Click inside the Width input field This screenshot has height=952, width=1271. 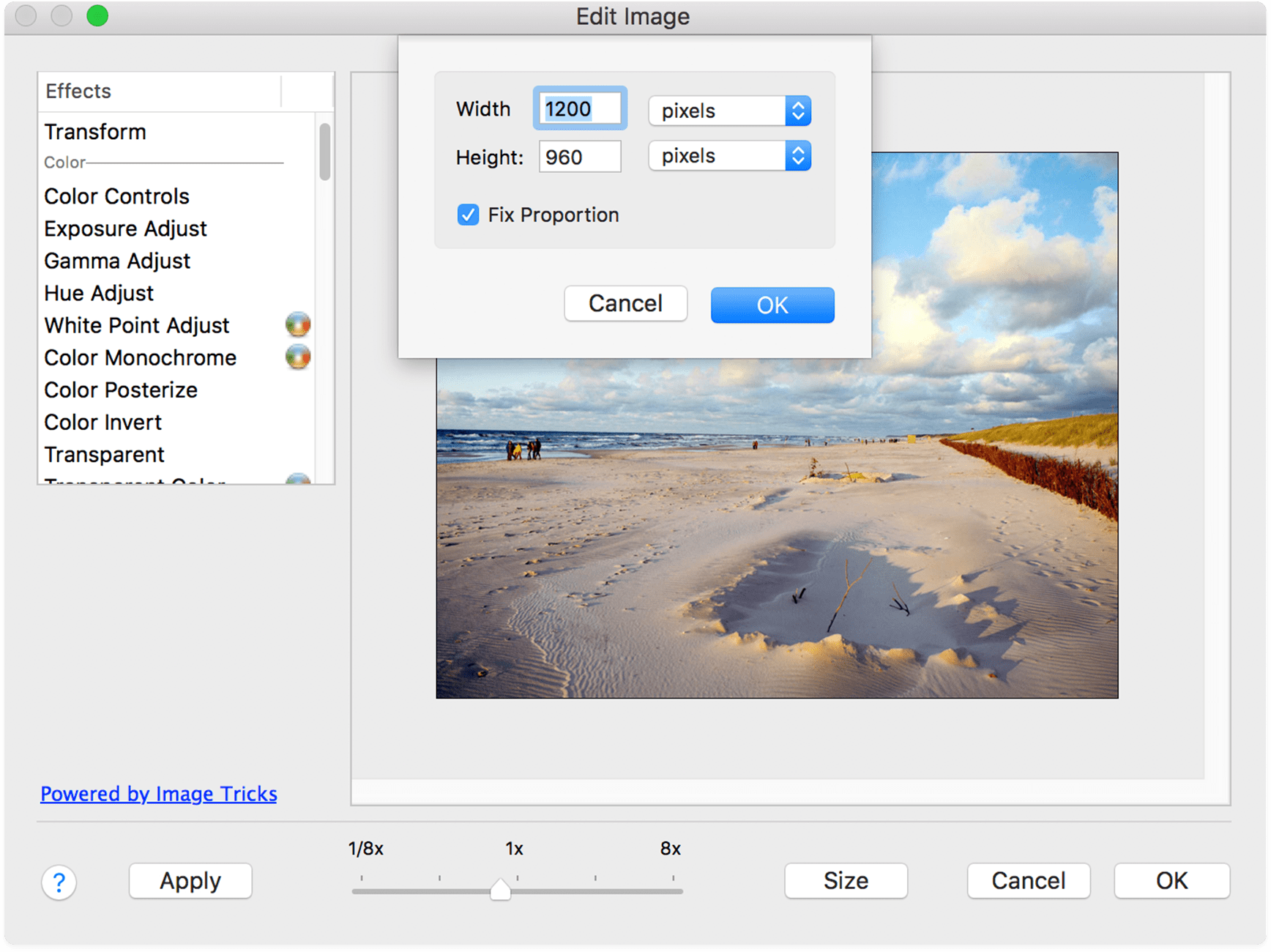pos(579,108)
